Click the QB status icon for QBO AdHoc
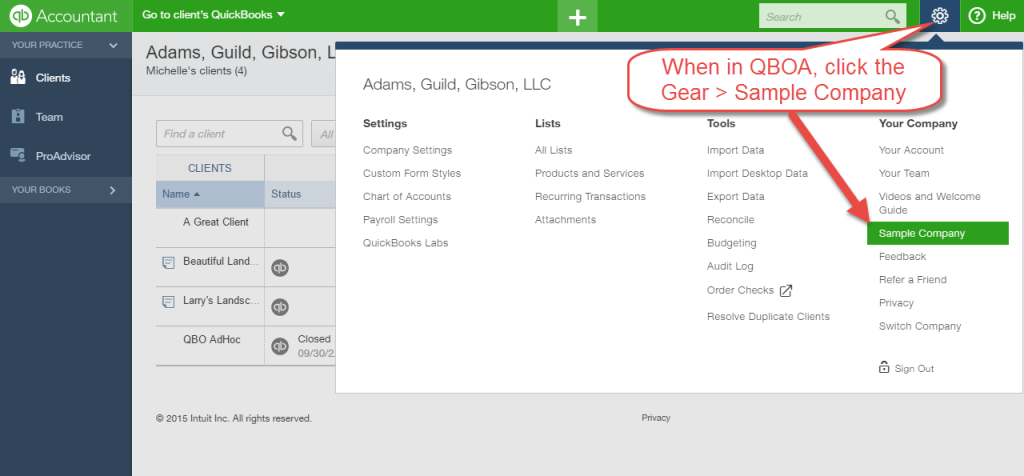 (280, 346)
